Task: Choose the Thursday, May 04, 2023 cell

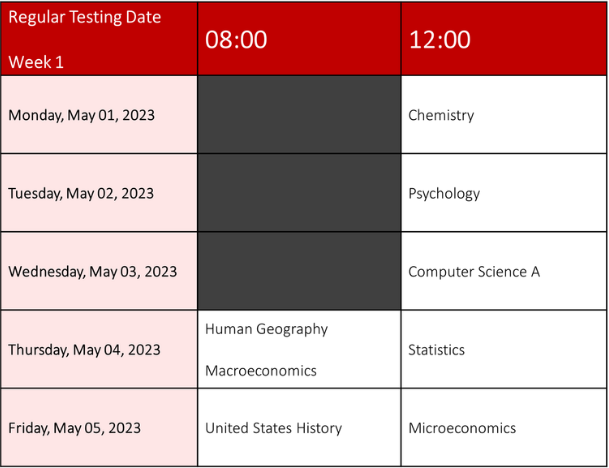Action: 84,350
